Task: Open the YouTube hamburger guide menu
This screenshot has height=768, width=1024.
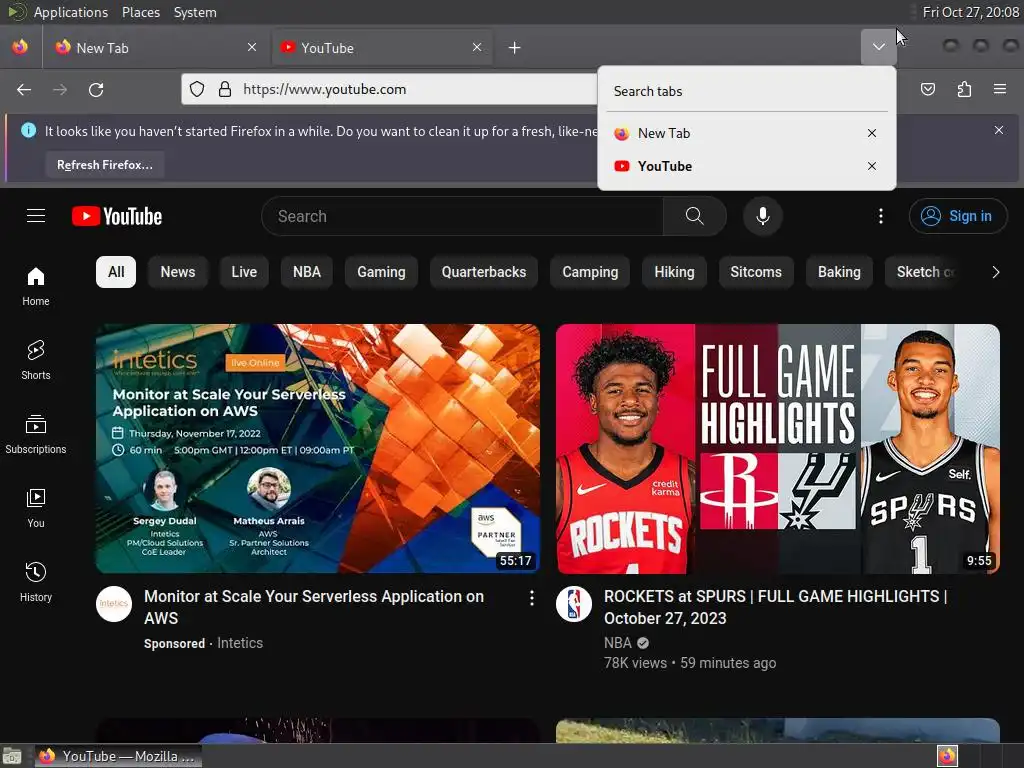Action: coord(36,216)
